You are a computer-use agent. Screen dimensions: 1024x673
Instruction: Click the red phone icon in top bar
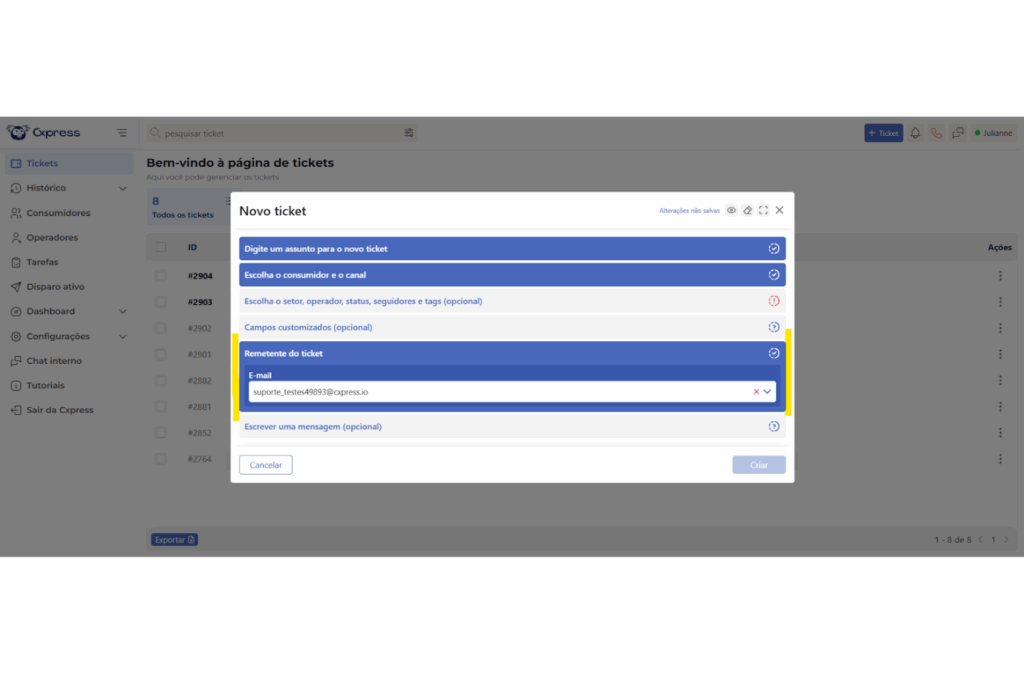click(x=936, y=133)
